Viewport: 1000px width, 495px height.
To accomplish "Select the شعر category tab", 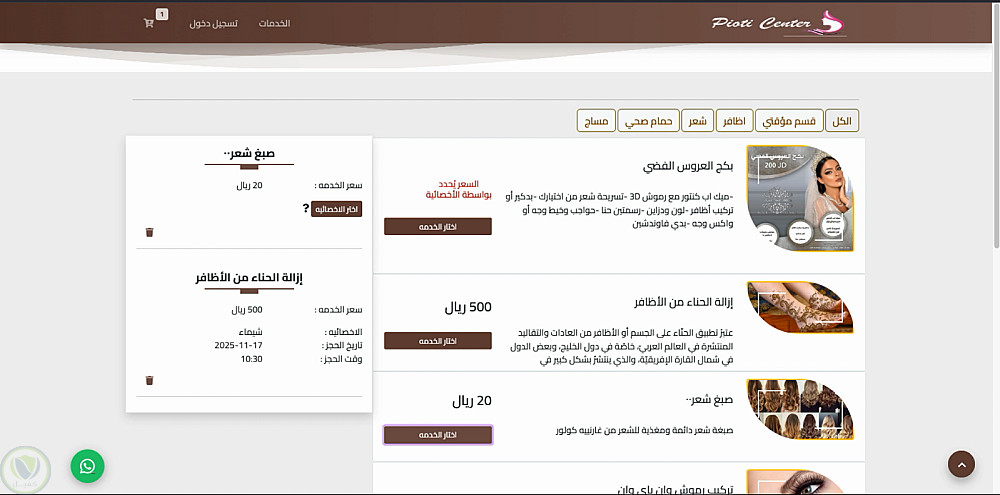I will pyautogui.click(x=698, y=121).
